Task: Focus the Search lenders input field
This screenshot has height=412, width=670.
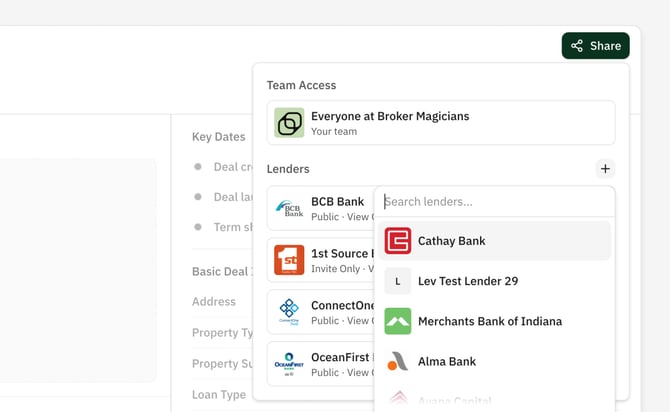Action: (x=494, y=202)
